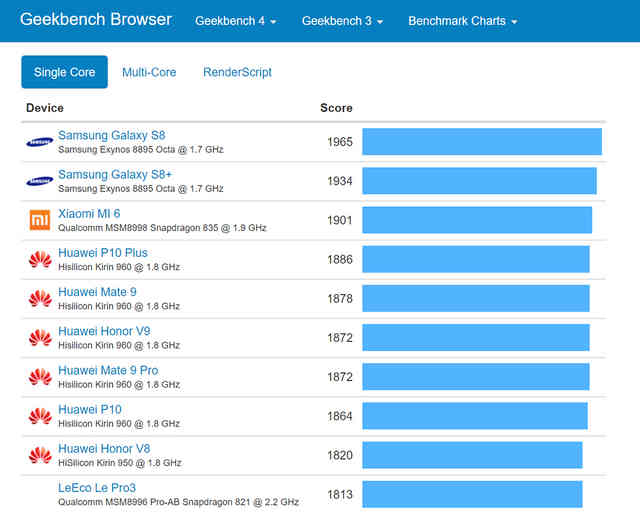
Task: Click the Samsung logo beside Galaxy S8
Action: tap(40, 142)
